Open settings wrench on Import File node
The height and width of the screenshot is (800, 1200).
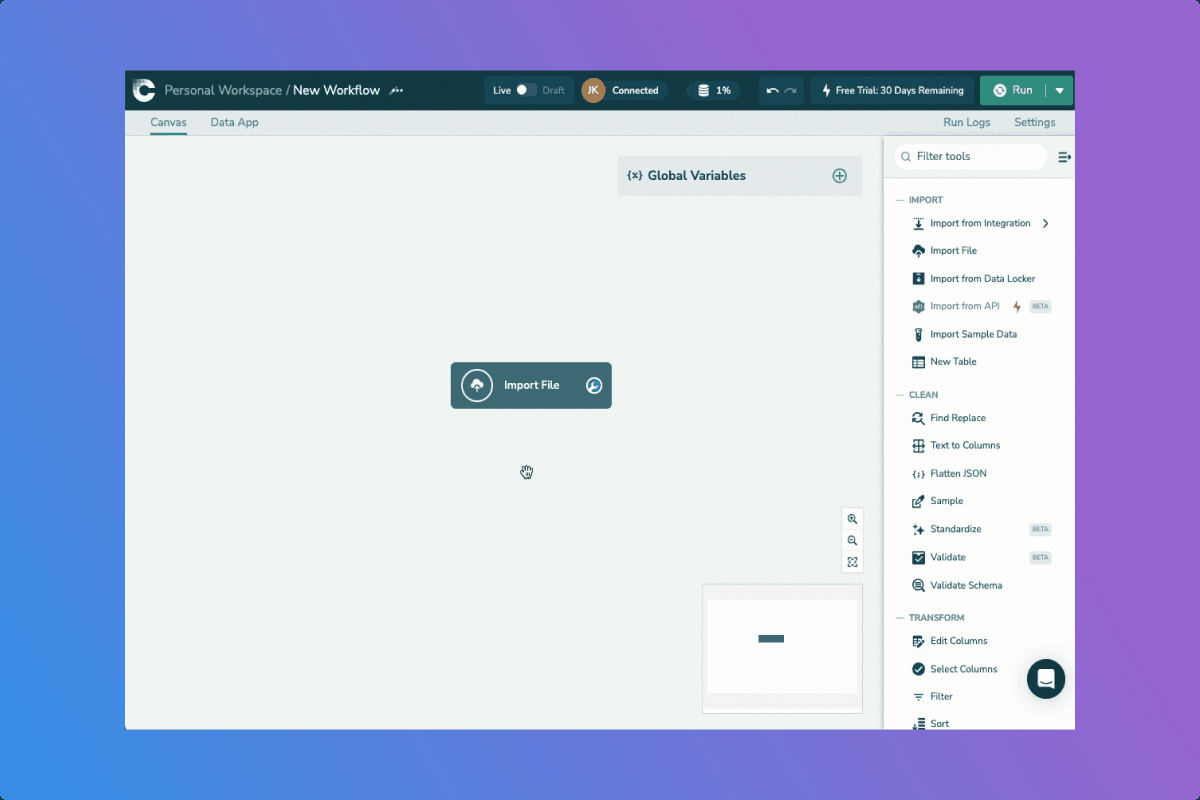[x=594, y=386]
